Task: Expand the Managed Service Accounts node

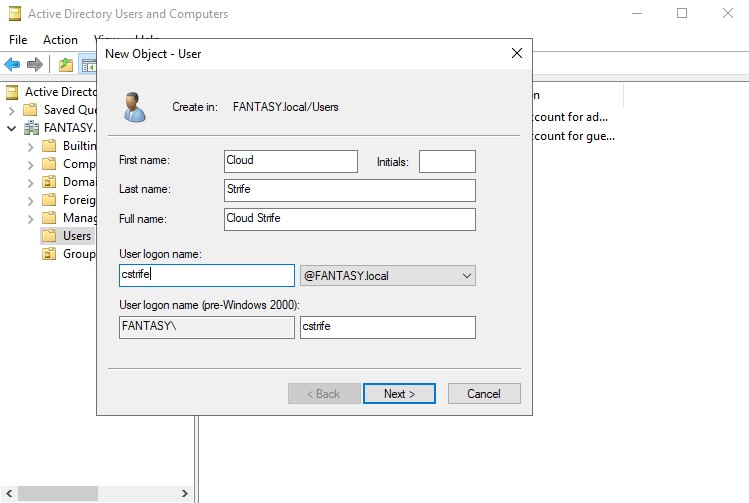Action: pos(31,219)
